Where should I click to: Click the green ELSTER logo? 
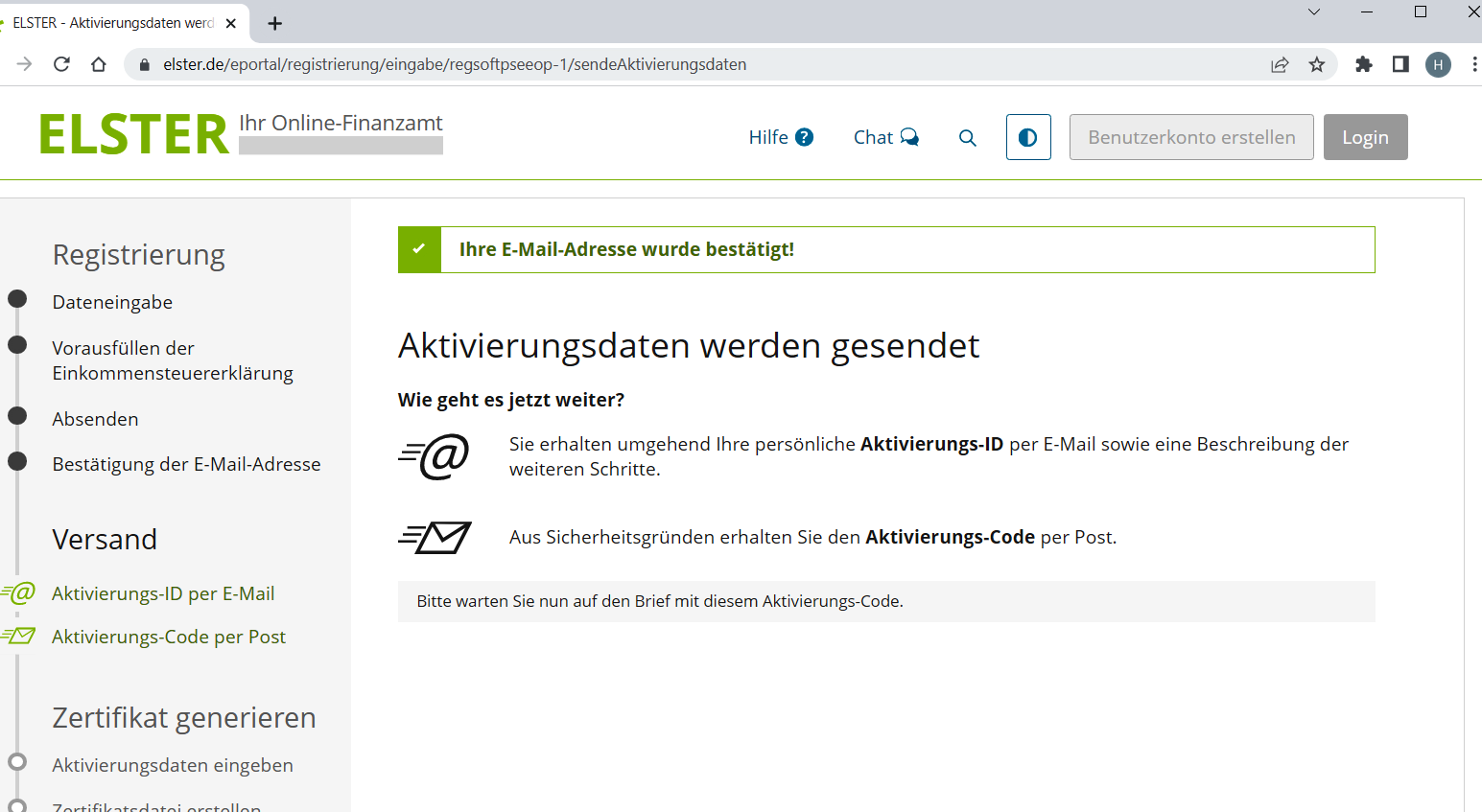point(132,133)
